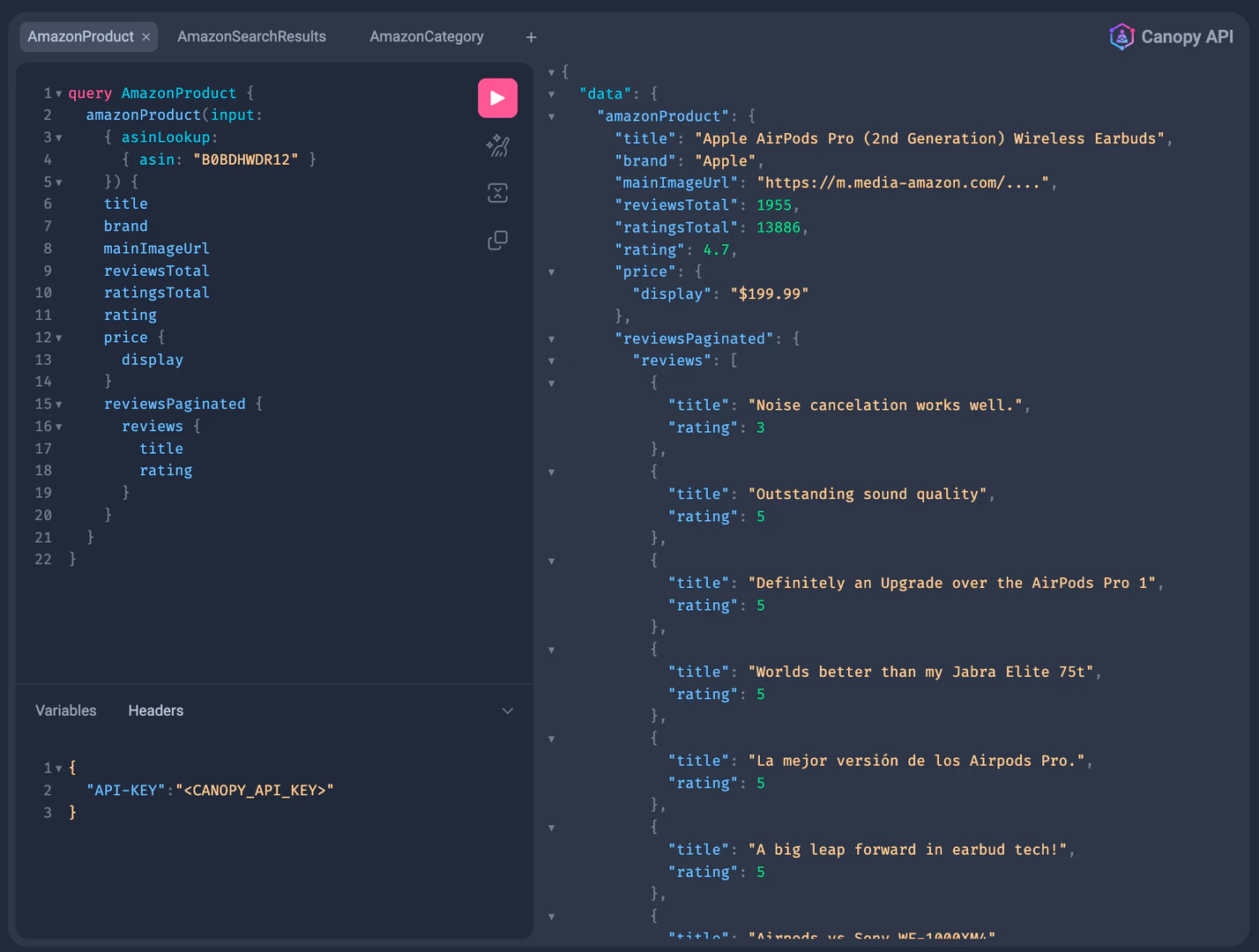Collapse the data object in the response
This screenshot has width=1259, height=952.
552,93
